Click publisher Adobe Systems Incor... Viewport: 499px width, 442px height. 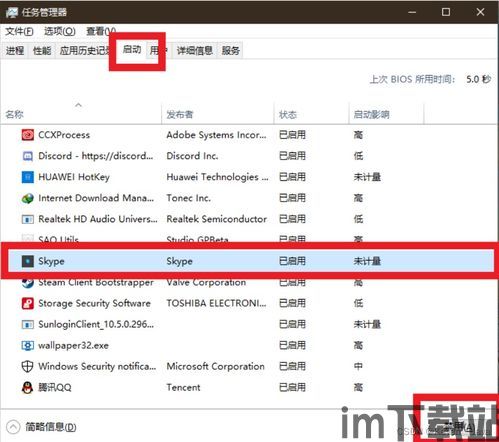216,135
